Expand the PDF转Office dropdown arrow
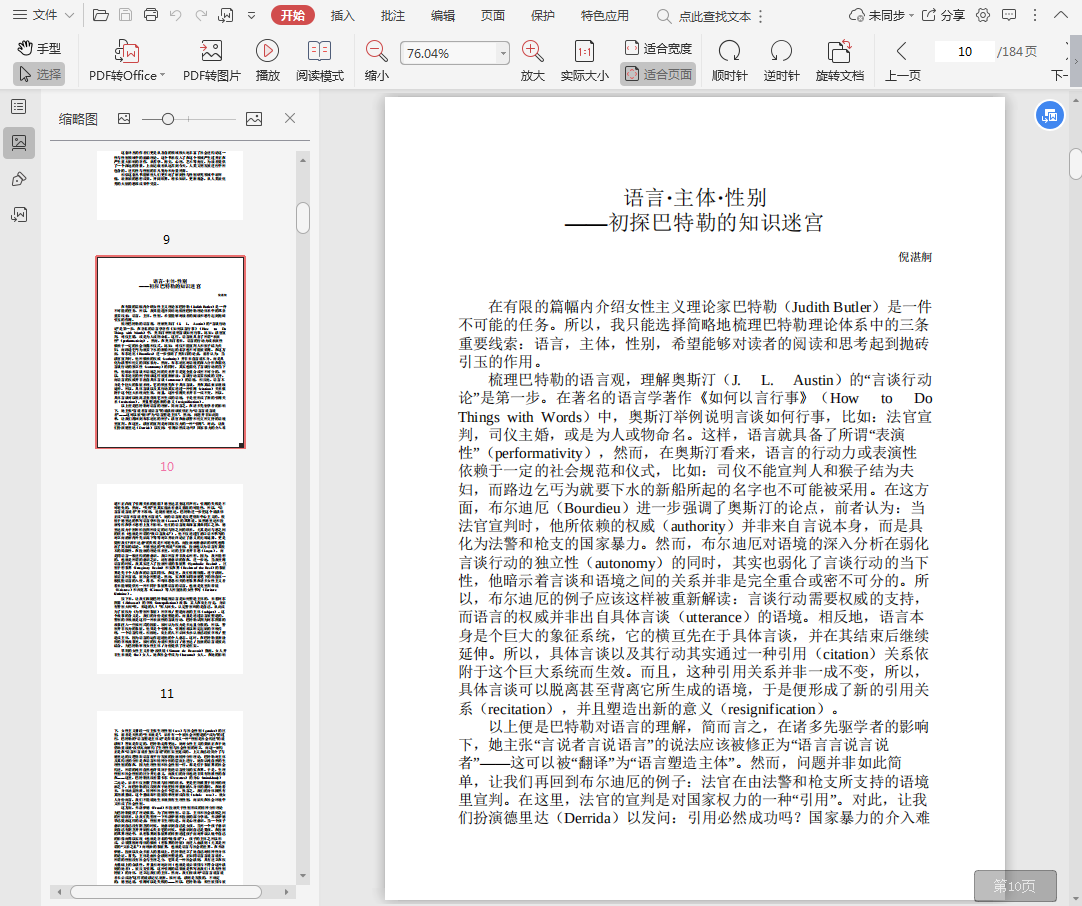This screenshot has width=1082, height=906. 163,75
